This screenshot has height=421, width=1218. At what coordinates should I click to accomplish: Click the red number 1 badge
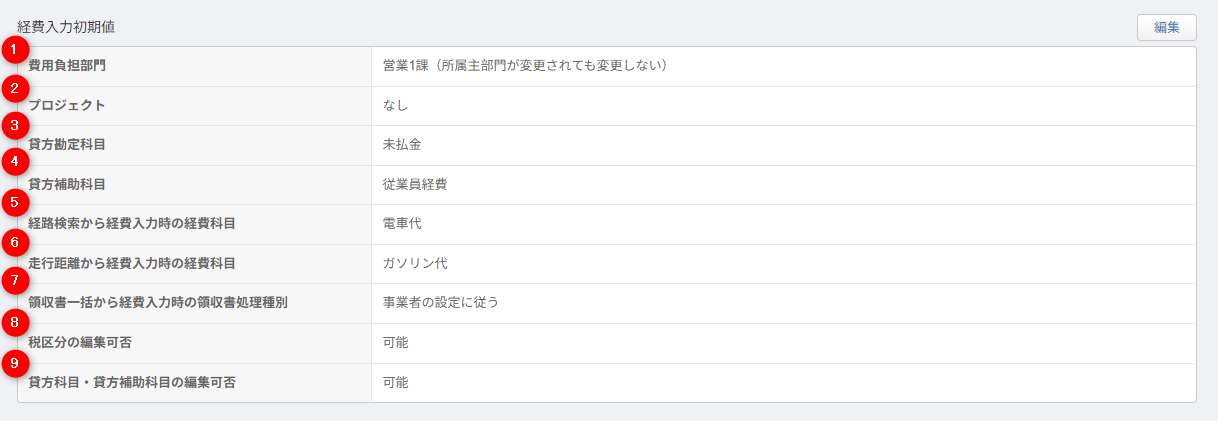13,48
